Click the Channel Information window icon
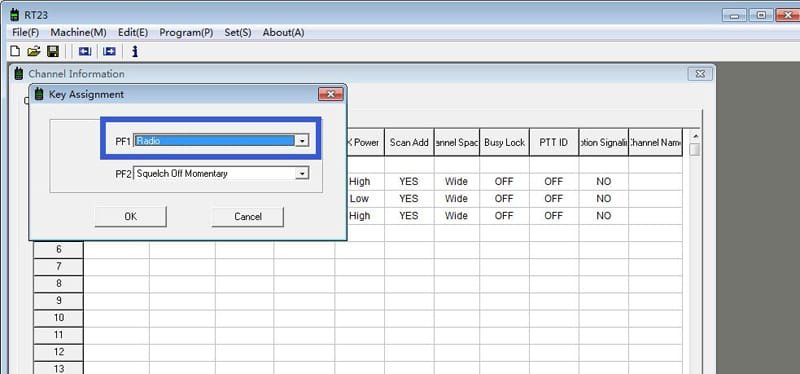This screenshot has width=800, height=374. tap(19, 74)
